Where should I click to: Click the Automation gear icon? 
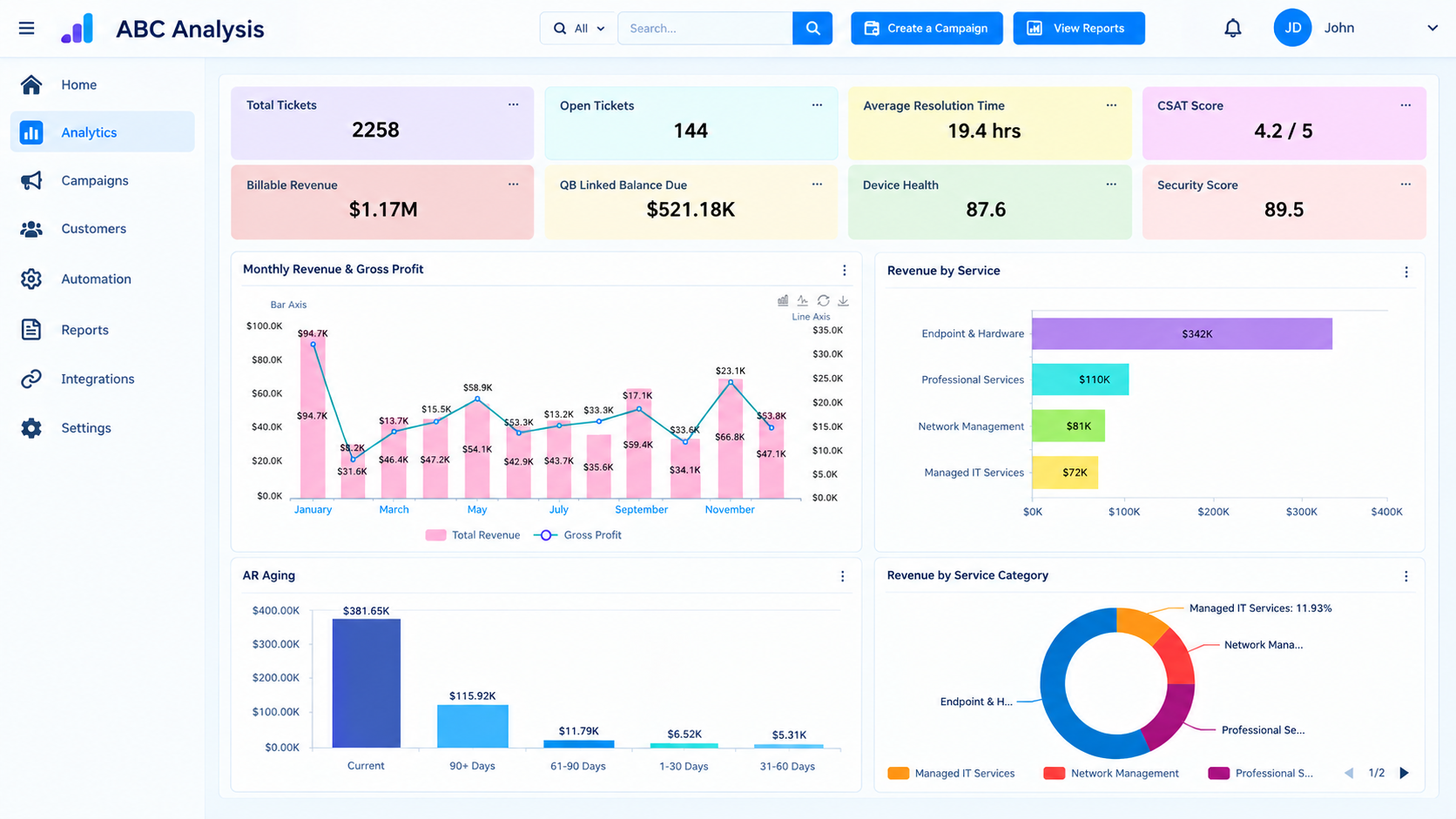tap(31, 279)
